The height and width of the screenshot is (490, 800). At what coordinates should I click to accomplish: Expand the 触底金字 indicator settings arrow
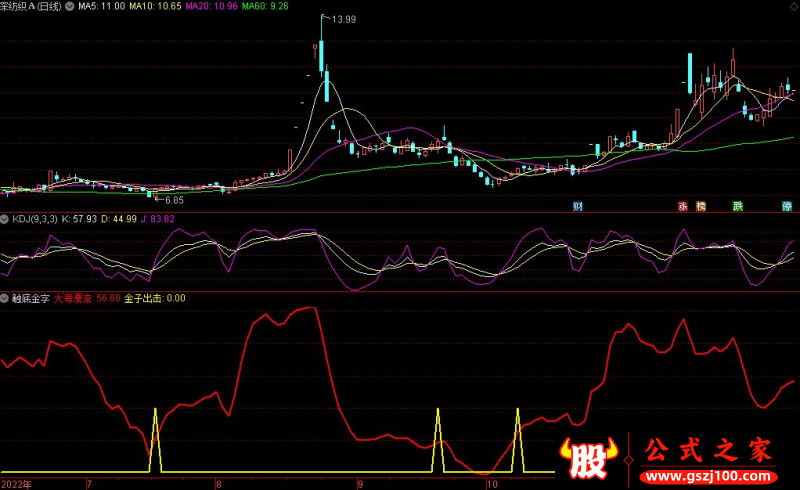pyautogui.click(x=5, y=298)
